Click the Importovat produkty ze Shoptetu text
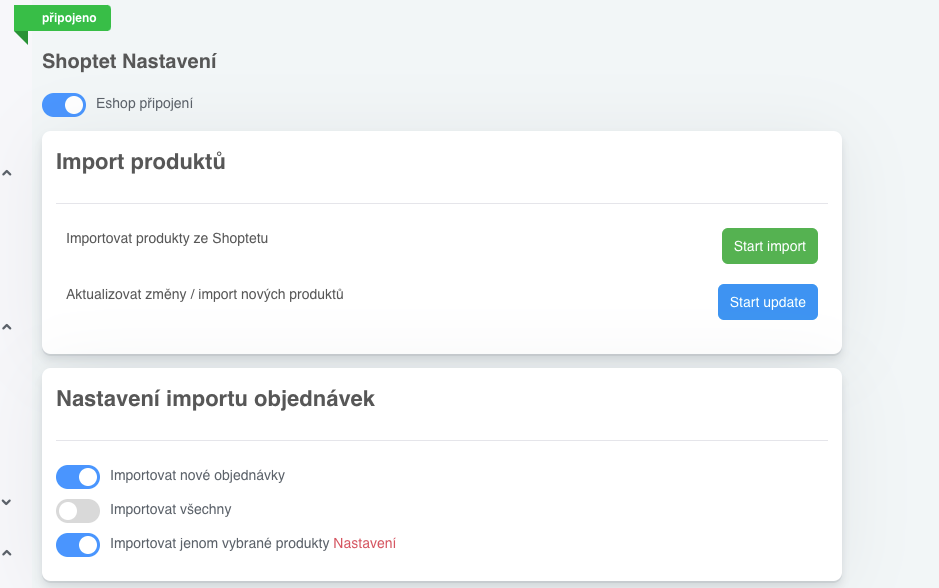939x588 pixels. pyautogui.click(x=167, y=238)
